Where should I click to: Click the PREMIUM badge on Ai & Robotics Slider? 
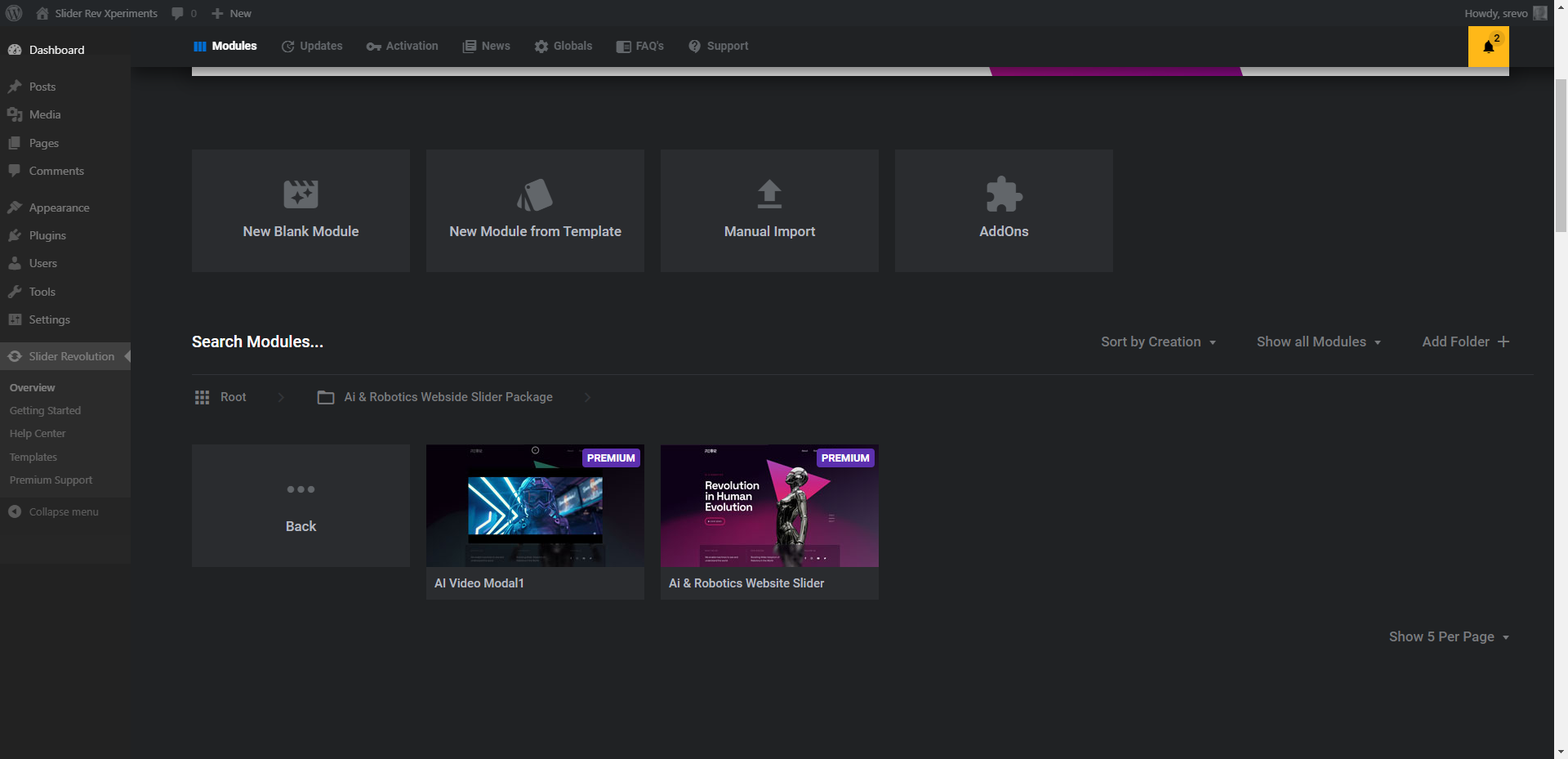845,458
